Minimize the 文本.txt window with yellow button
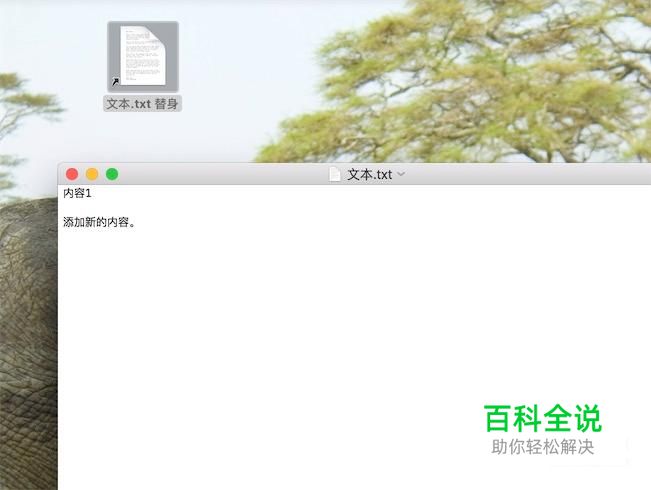This screenshot has width=651, height=490. coord(92,174)
